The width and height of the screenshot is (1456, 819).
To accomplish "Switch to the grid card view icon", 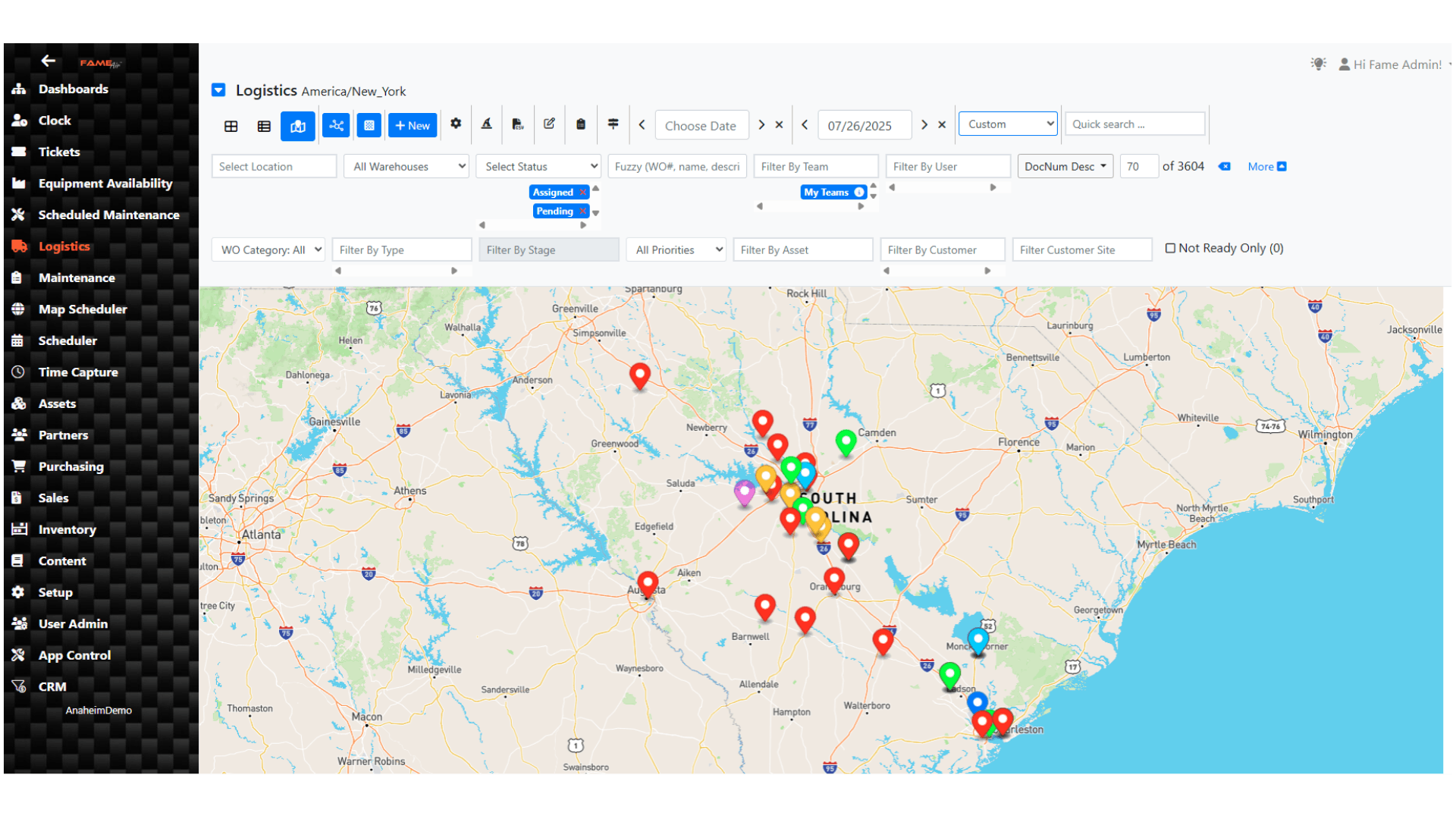I will pyautogui.click(x=231, y=126).
